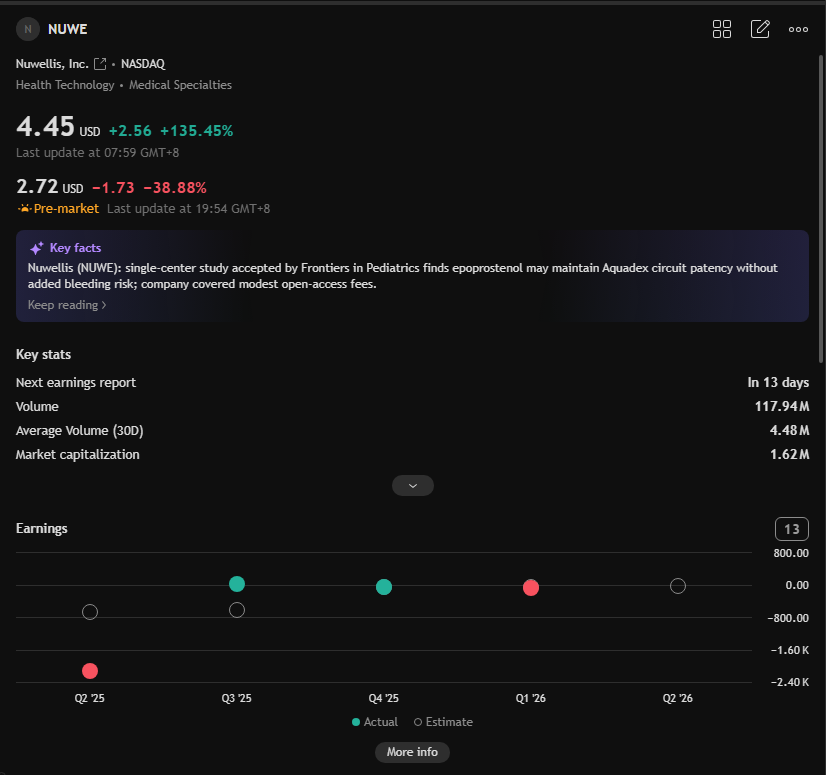Click the Q1 '26 actual red dot
The width and height of the screenshot is (826, 775).
(531, 587)
